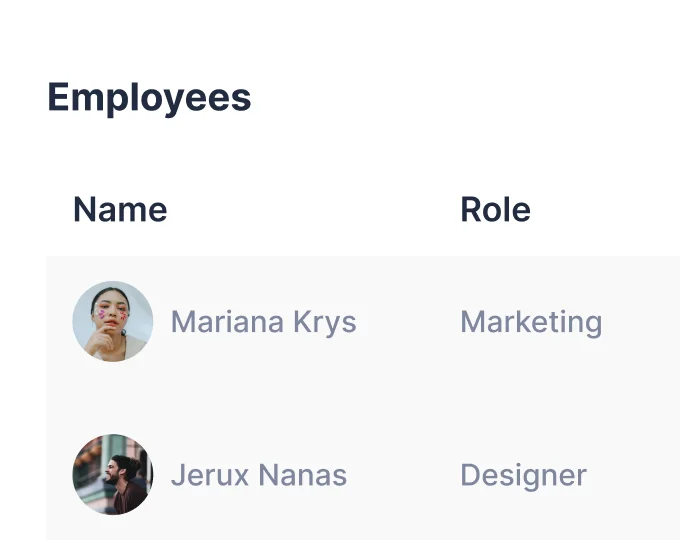Select the Designer role cell
Viewport: 680px width, 540px height.
[x=523, y=476]
